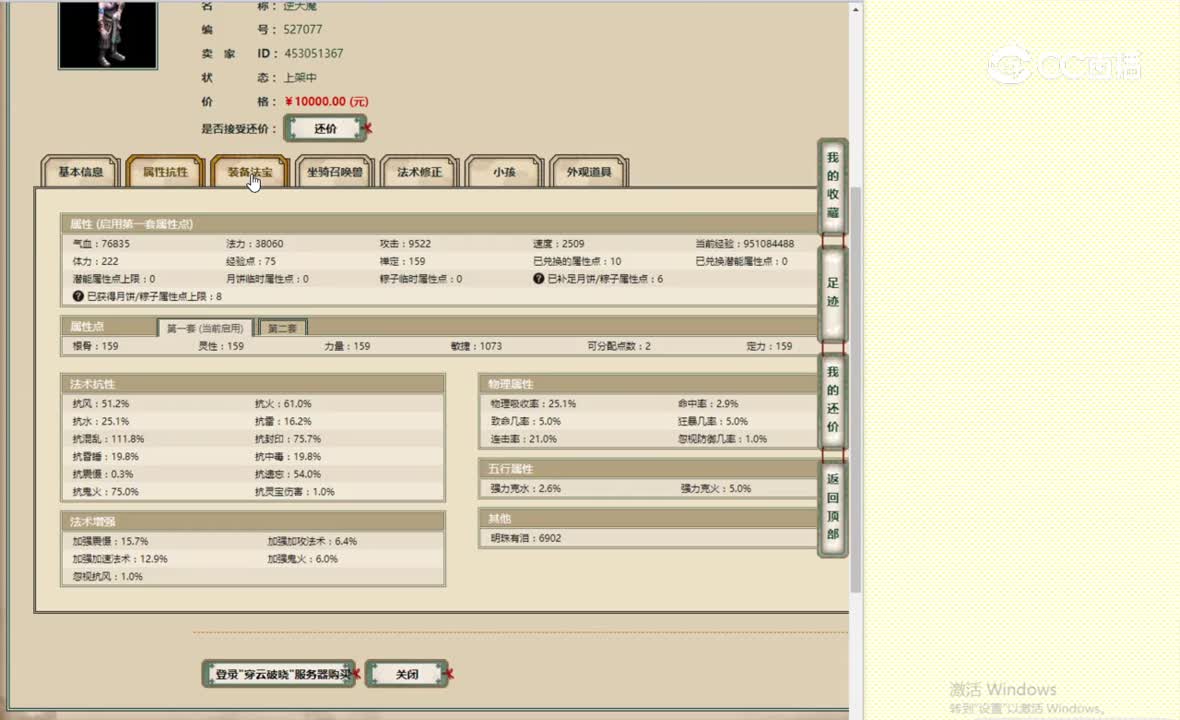Switch to the 属性抗性 tab
The image size is (1180, 720).
click(166, 172)
